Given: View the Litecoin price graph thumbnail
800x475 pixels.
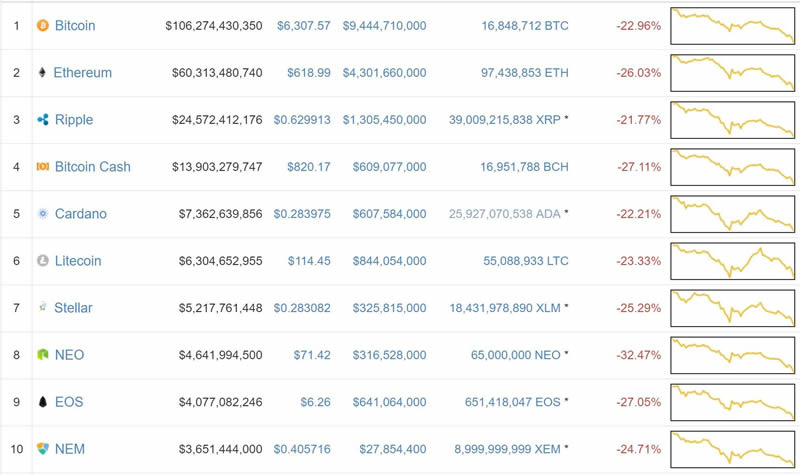Looking at the screenshot, I should pos(734,261).
